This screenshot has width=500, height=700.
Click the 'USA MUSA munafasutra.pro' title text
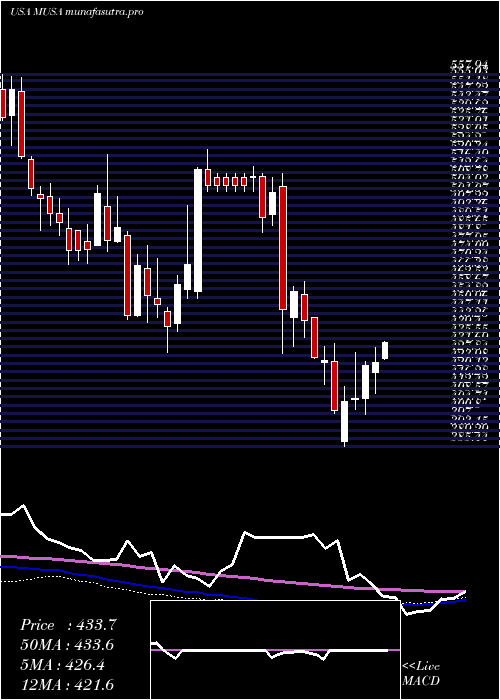point(76,12)
